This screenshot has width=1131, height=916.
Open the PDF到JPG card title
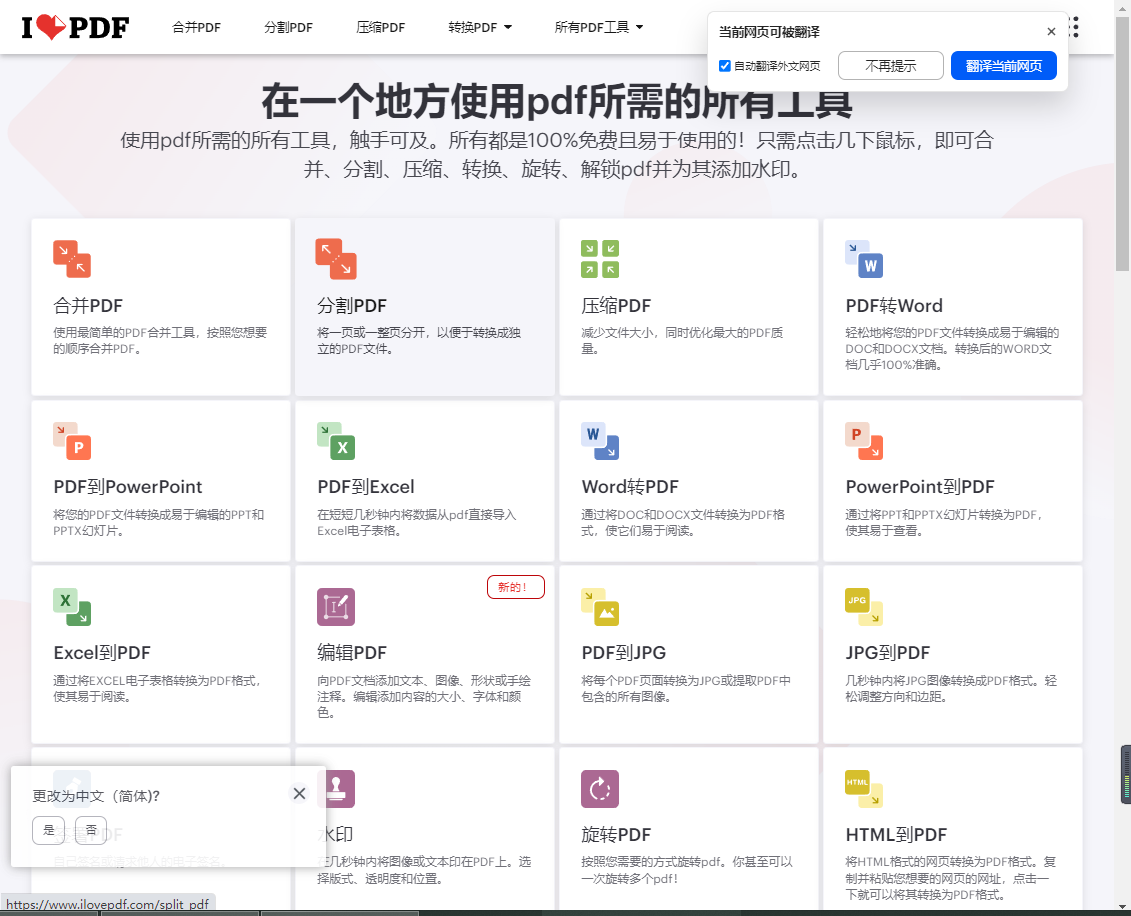point(624,653)
